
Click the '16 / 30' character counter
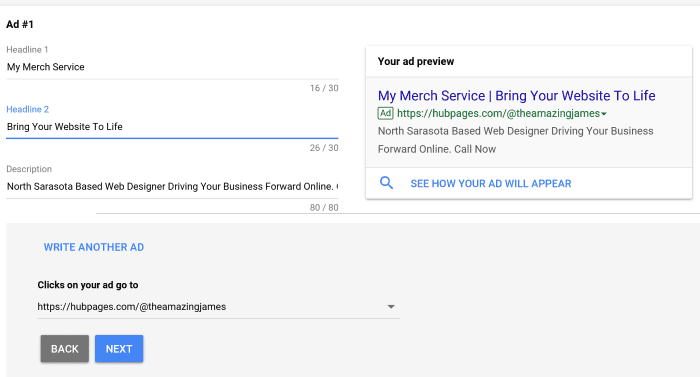(x=324, y=88)
